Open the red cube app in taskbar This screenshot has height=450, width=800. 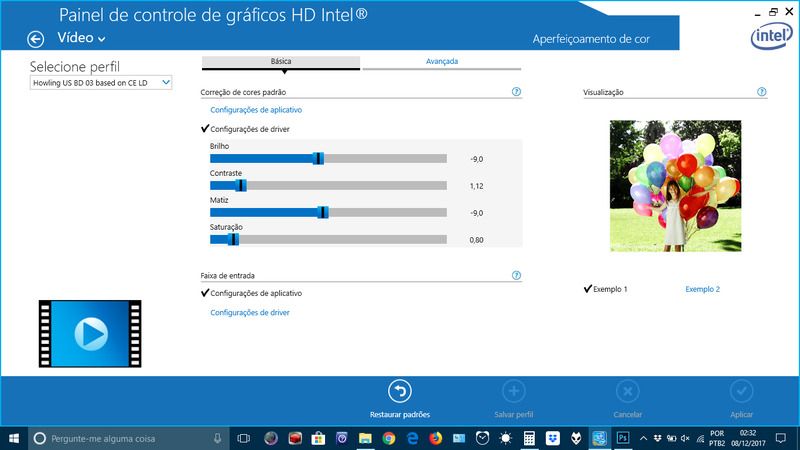point(295,438)
